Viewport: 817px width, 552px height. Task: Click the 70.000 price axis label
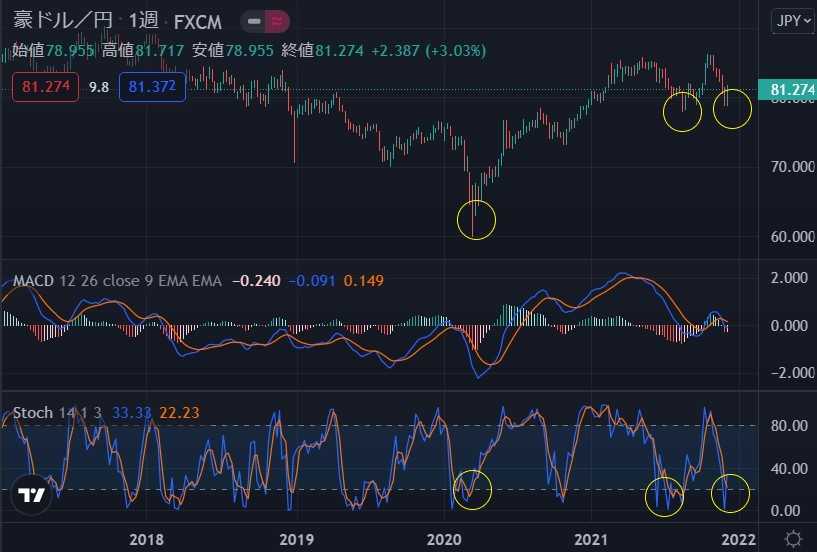click(x=793, y=167)
